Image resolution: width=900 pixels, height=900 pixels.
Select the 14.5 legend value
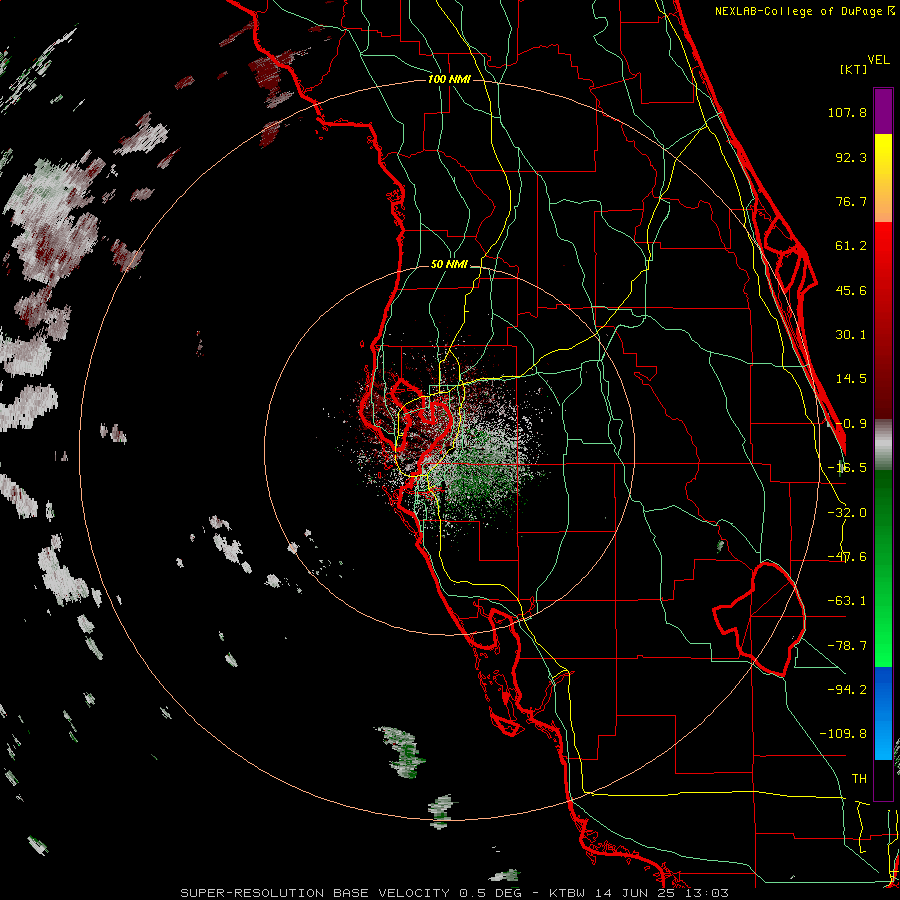(x=851, y=379)
